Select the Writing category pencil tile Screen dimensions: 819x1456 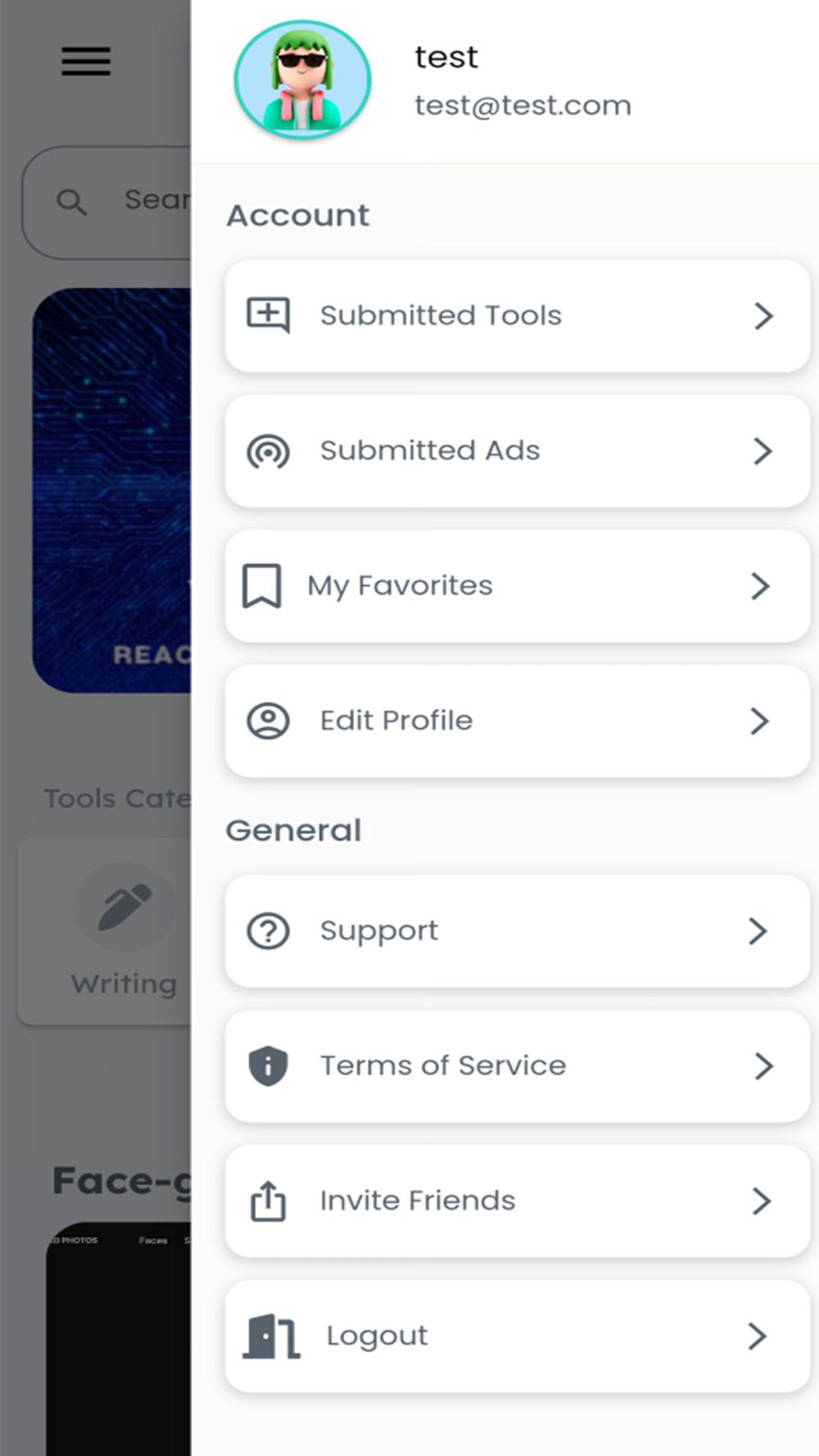click(104, 931)
